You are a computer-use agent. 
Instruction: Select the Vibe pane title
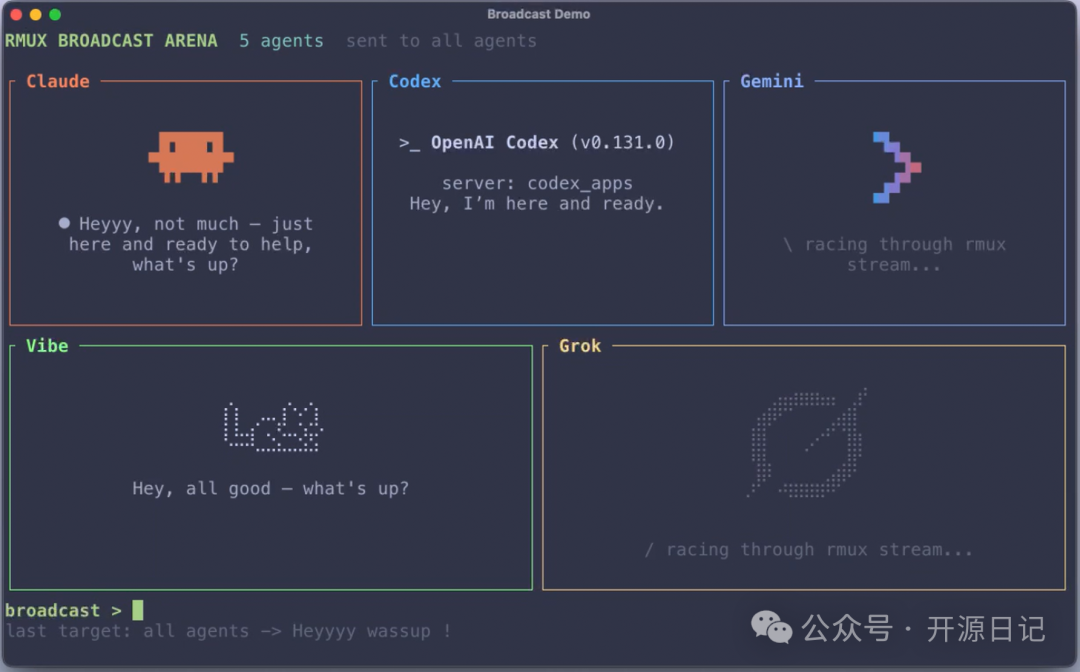pos(47,346)
